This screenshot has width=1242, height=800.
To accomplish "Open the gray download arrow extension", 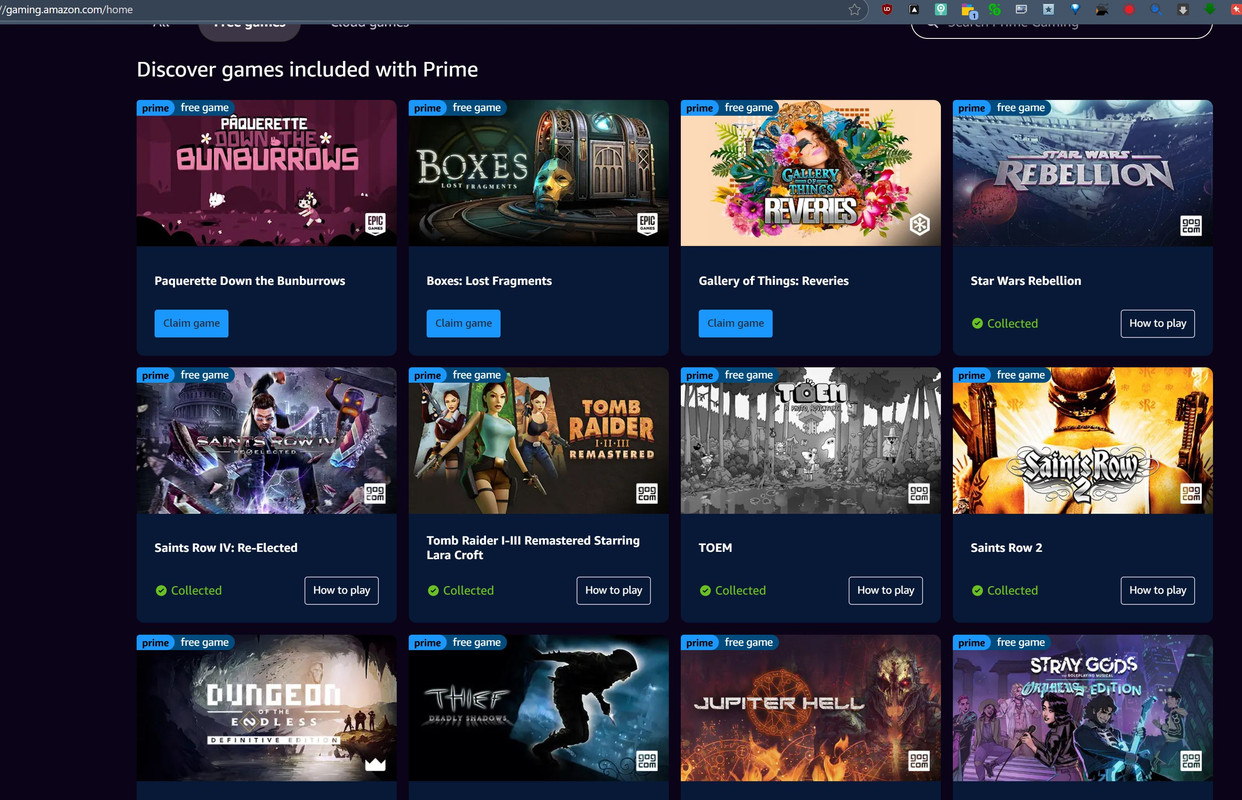I will click(1183, 9).
